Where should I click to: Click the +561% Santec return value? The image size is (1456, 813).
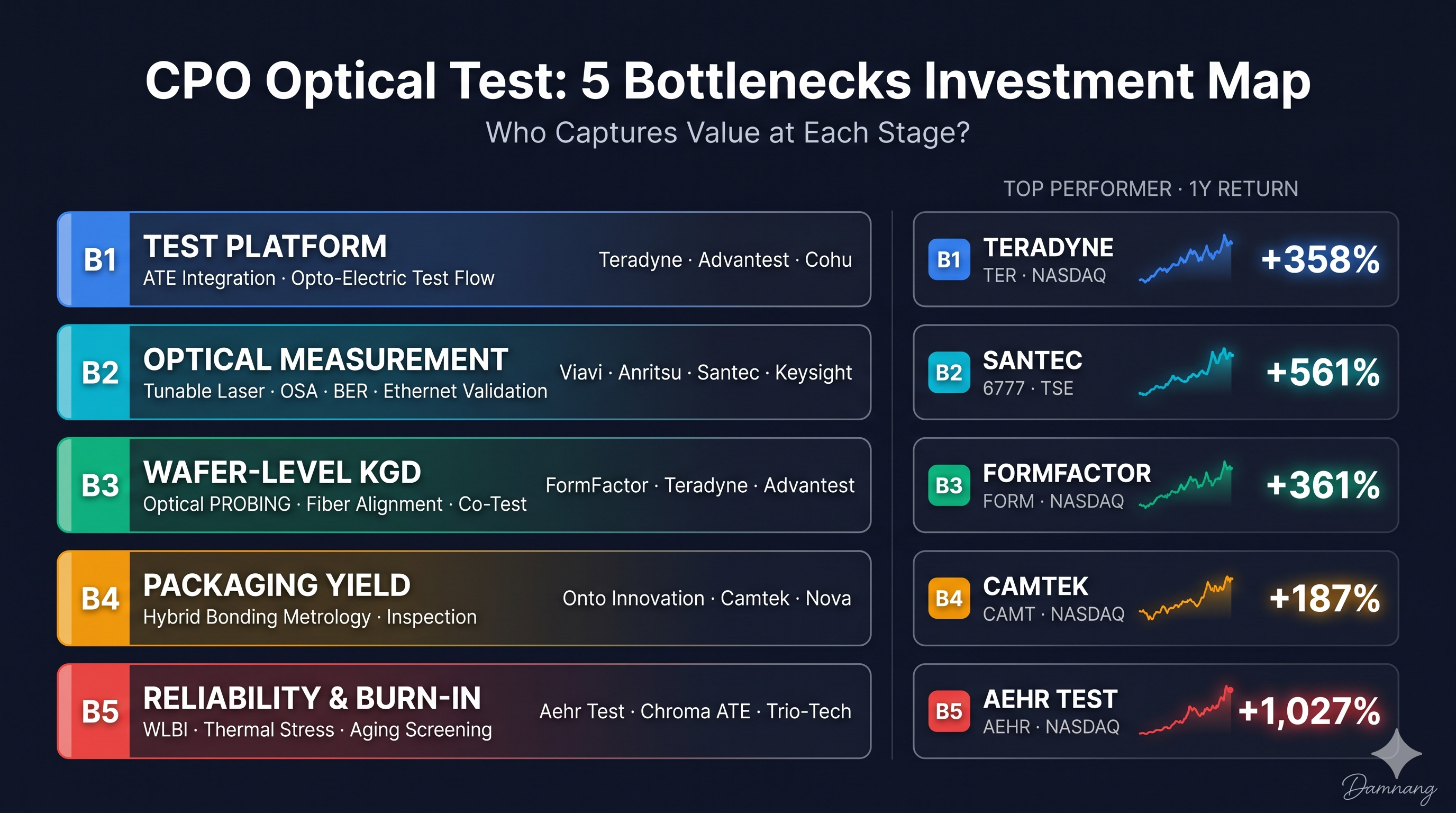[1323, 373]
